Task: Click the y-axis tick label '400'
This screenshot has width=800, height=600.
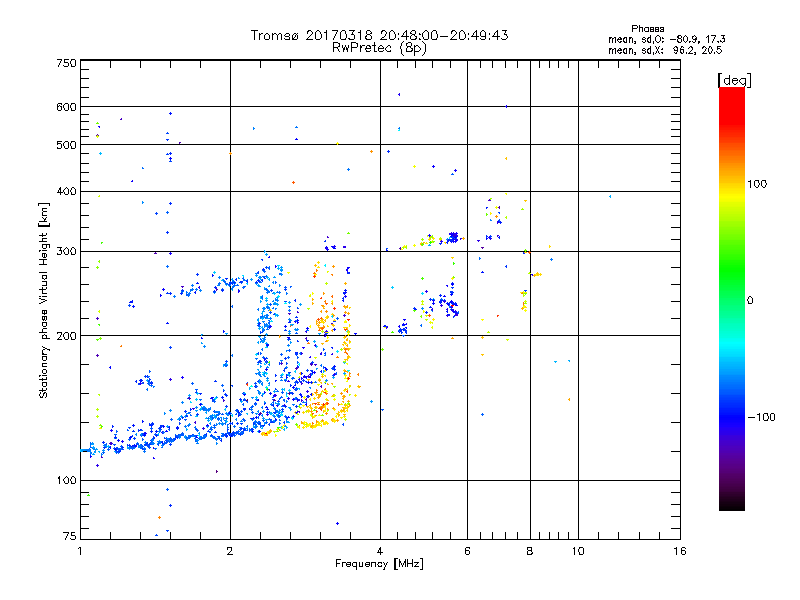Action: tap(66, 192)
